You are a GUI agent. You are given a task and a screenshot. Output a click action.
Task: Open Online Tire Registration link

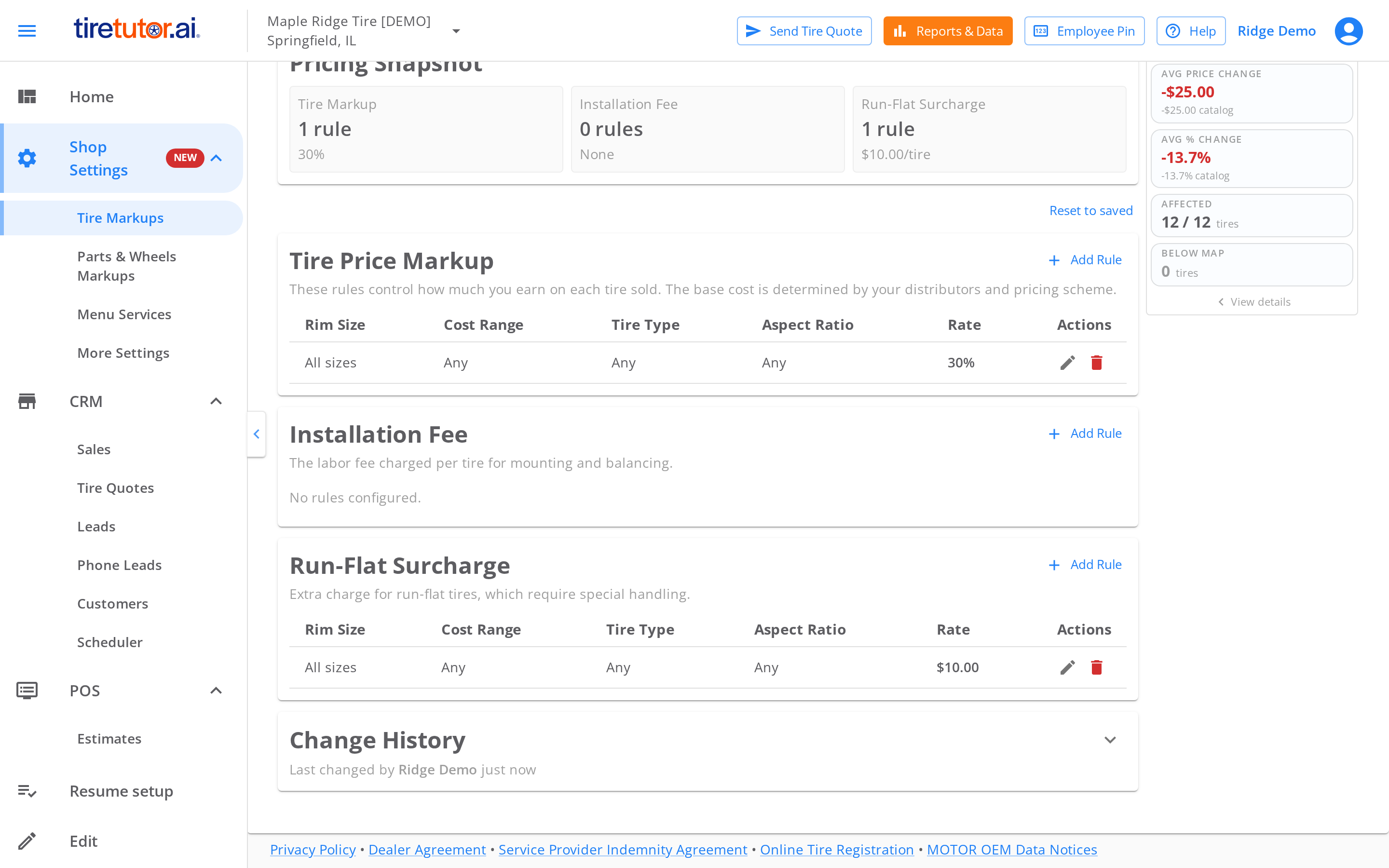837,850
